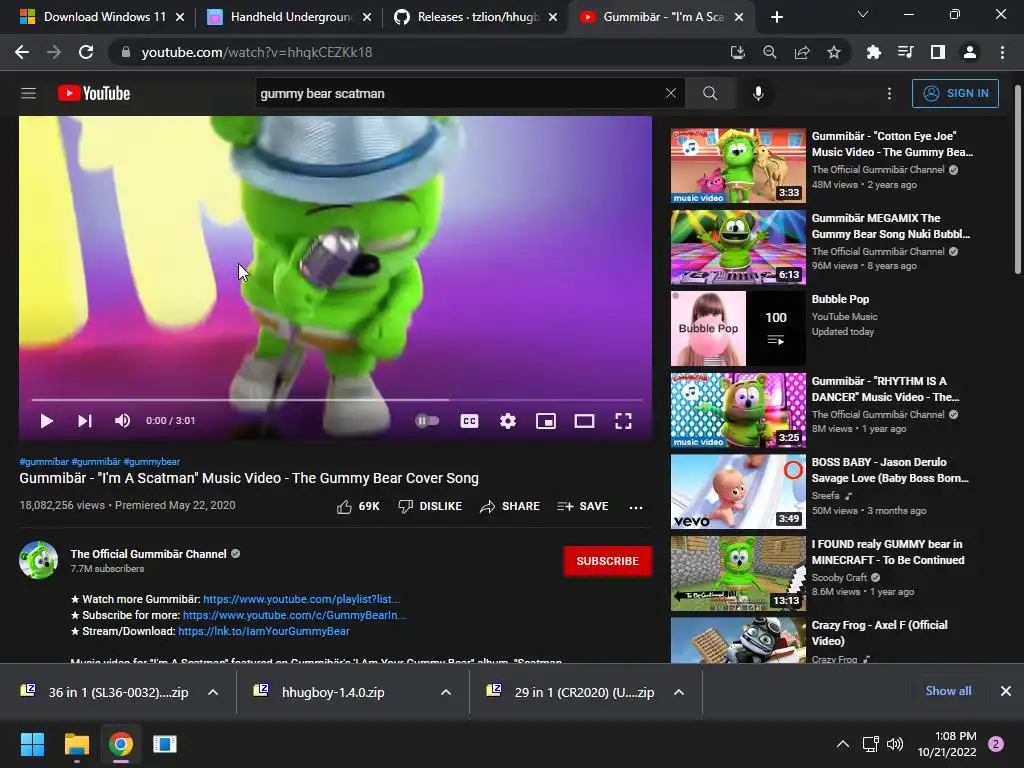The height and width of the screenshot is (768, 1024).
Task: Open the lnk.to/IamYourGummyBear link
Action: tap(264, 632)
